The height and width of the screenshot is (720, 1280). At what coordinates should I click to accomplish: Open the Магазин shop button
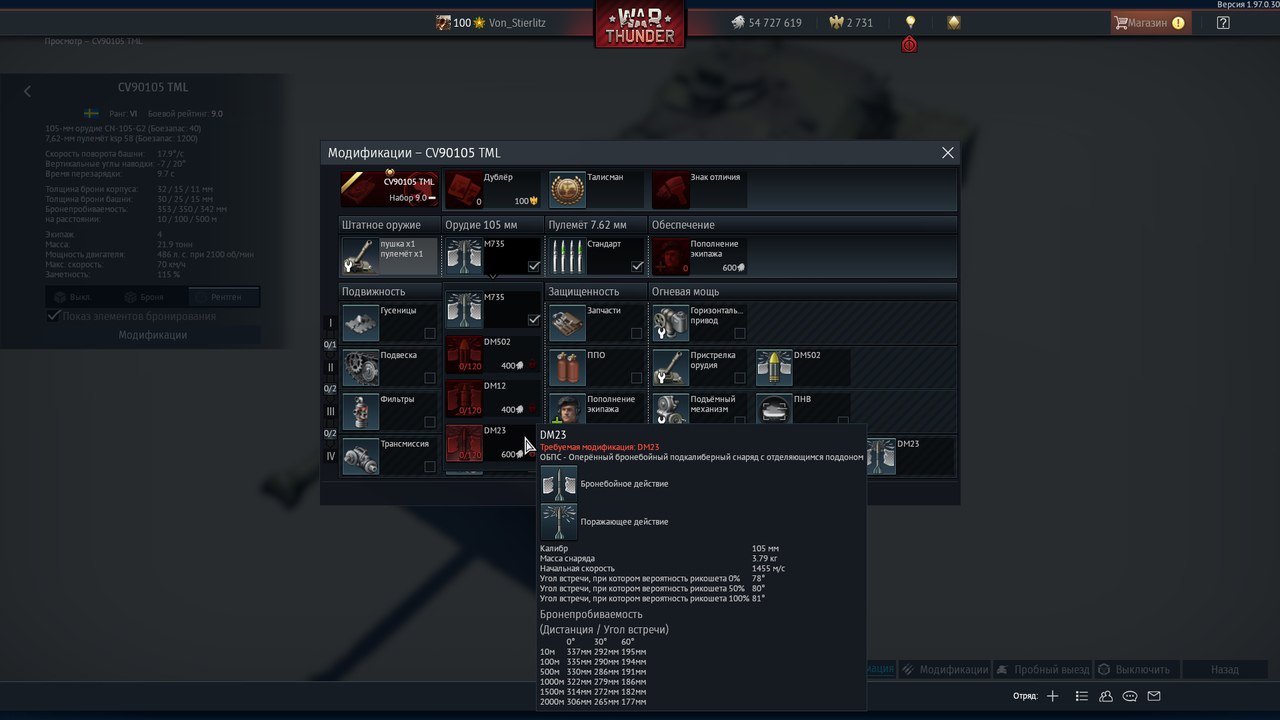coord(1150,22)
